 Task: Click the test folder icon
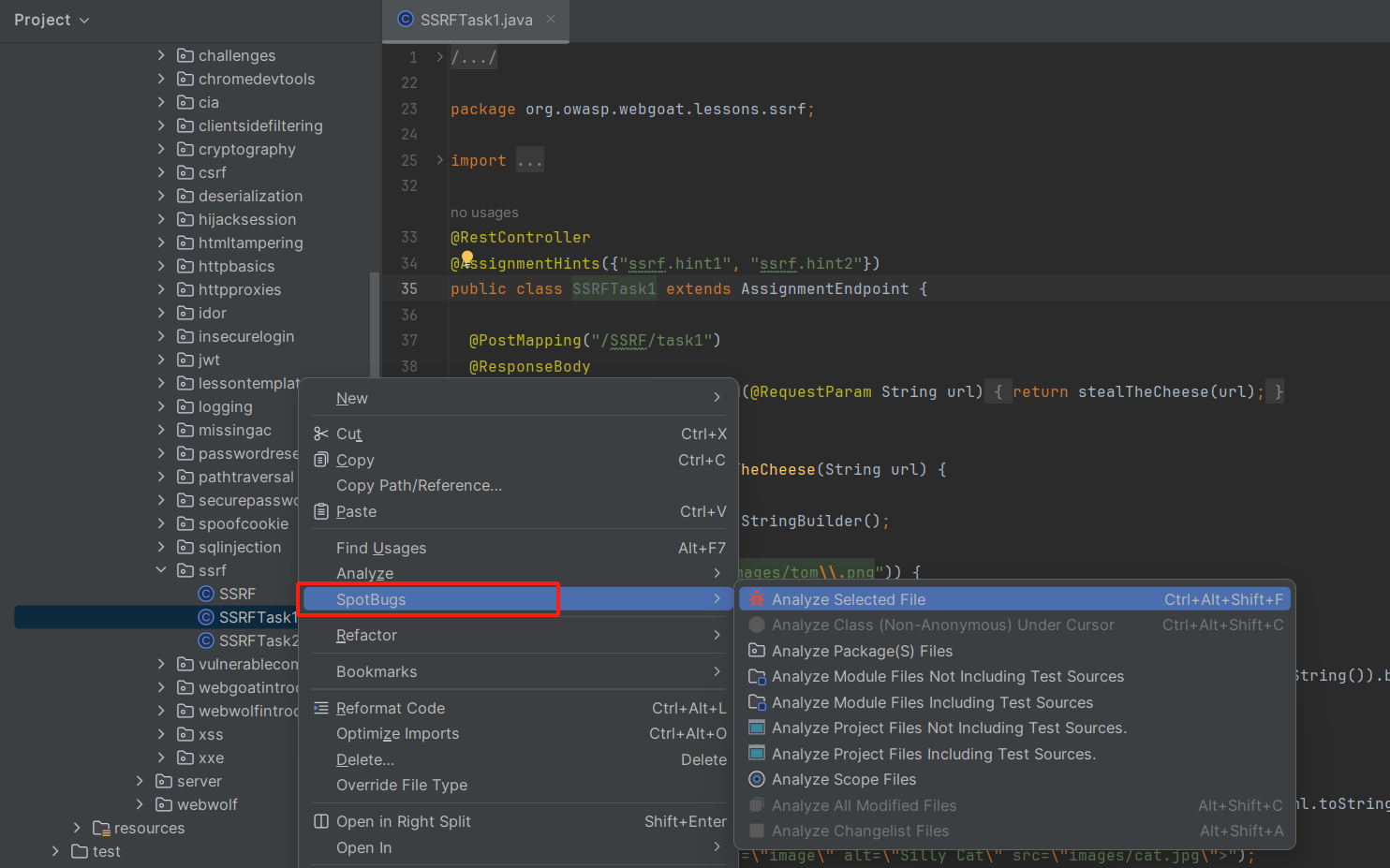pos(80,851)
